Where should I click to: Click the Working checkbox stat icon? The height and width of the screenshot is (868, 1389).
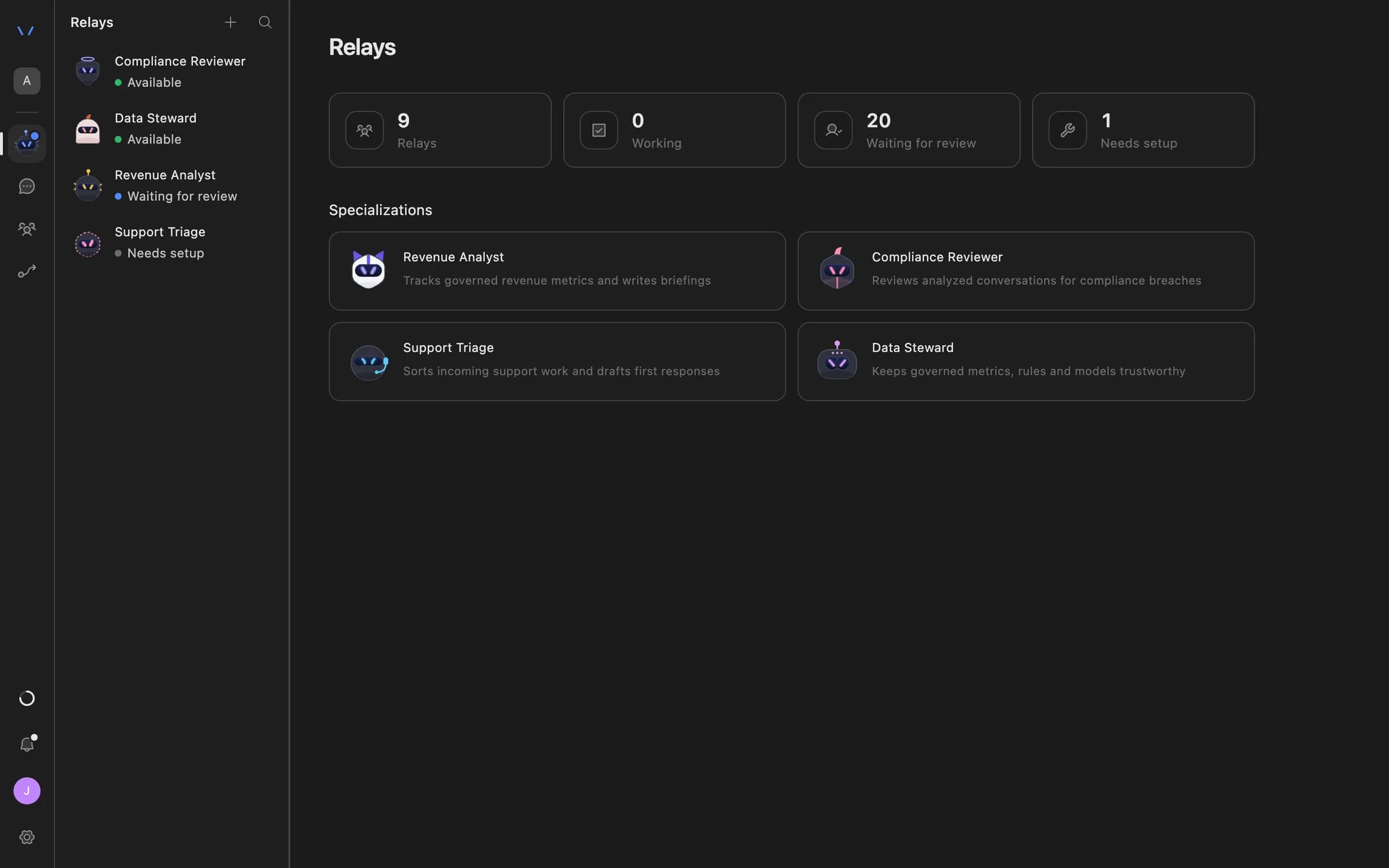pos(599,130)
